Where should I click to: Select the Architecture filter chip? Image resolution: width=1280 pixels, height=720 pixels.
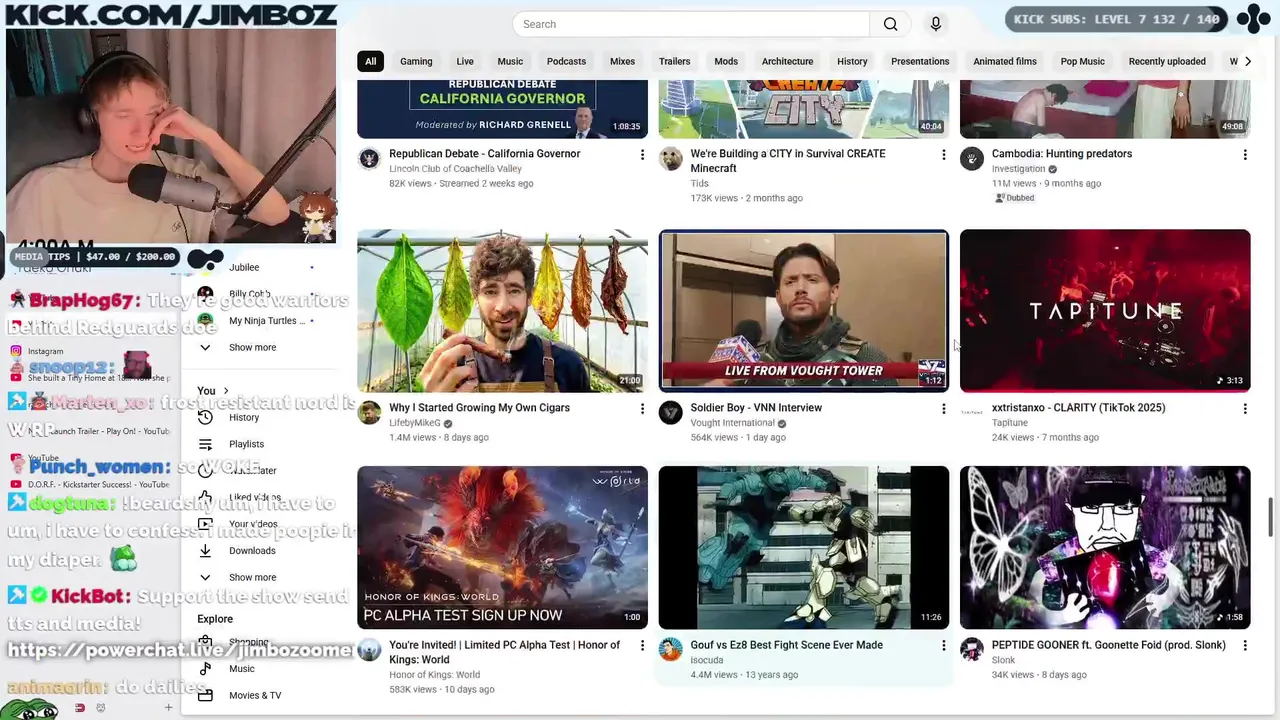pyautogui.click(x=787, y=61)
